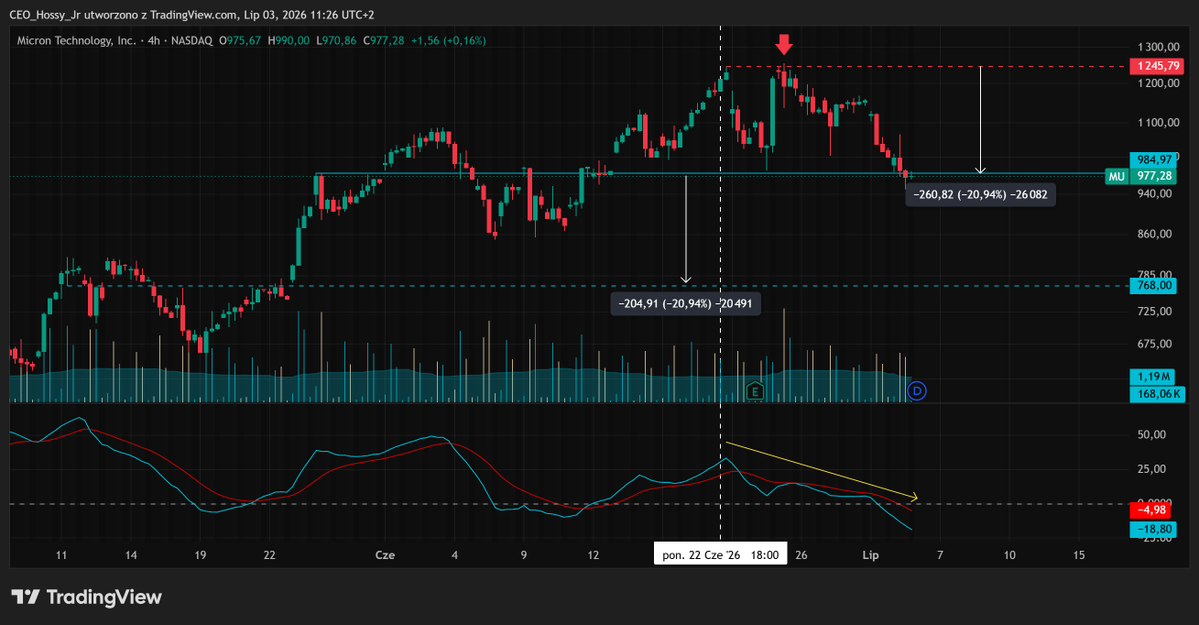Click the 725,00 price scale value
This screenshot has width=1199, height=625.
point(1155,311)
